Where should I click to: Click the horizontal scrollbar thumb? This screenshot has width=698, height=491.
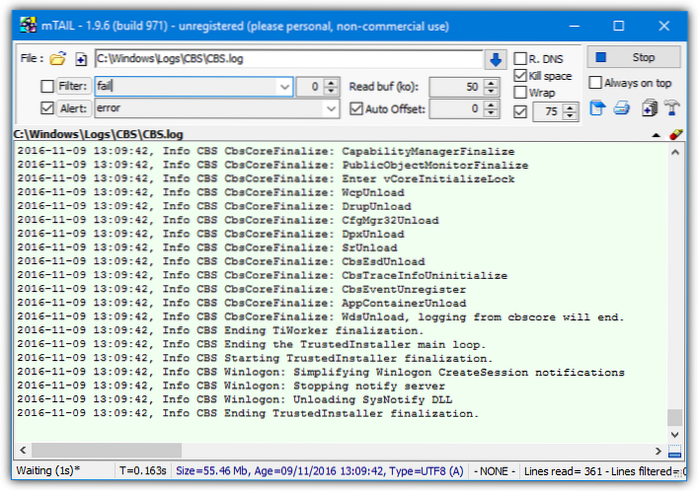(106, 451)
